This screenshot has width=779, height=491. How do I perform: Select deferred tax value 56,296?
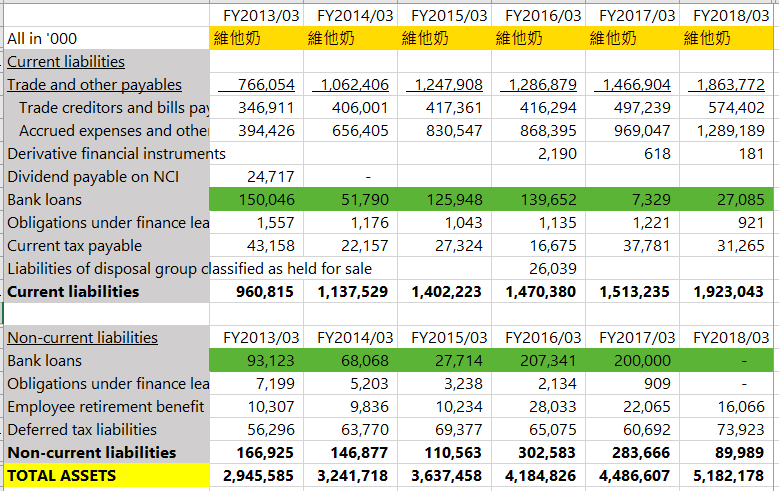256,429
